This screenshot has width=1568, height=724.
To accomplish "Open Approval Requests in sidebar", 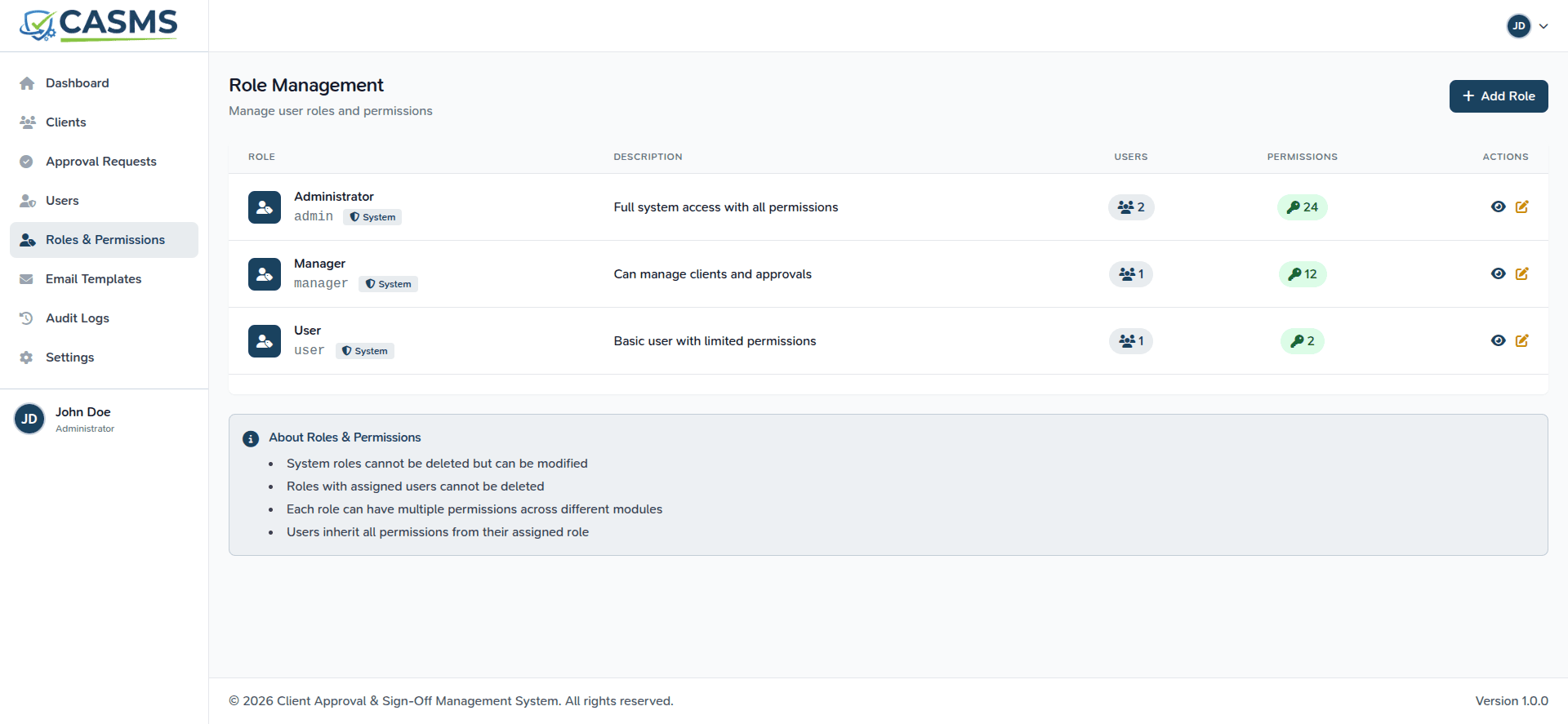I will pyautogui.click(x=100, y=162).
